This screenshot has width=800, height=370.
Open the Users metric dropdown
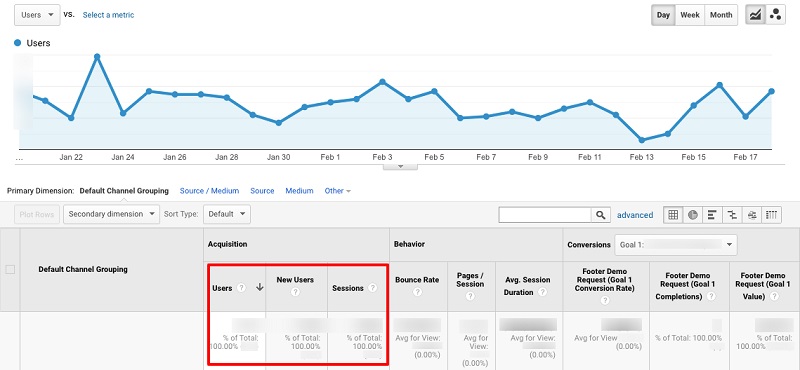(x=37, y=15)
